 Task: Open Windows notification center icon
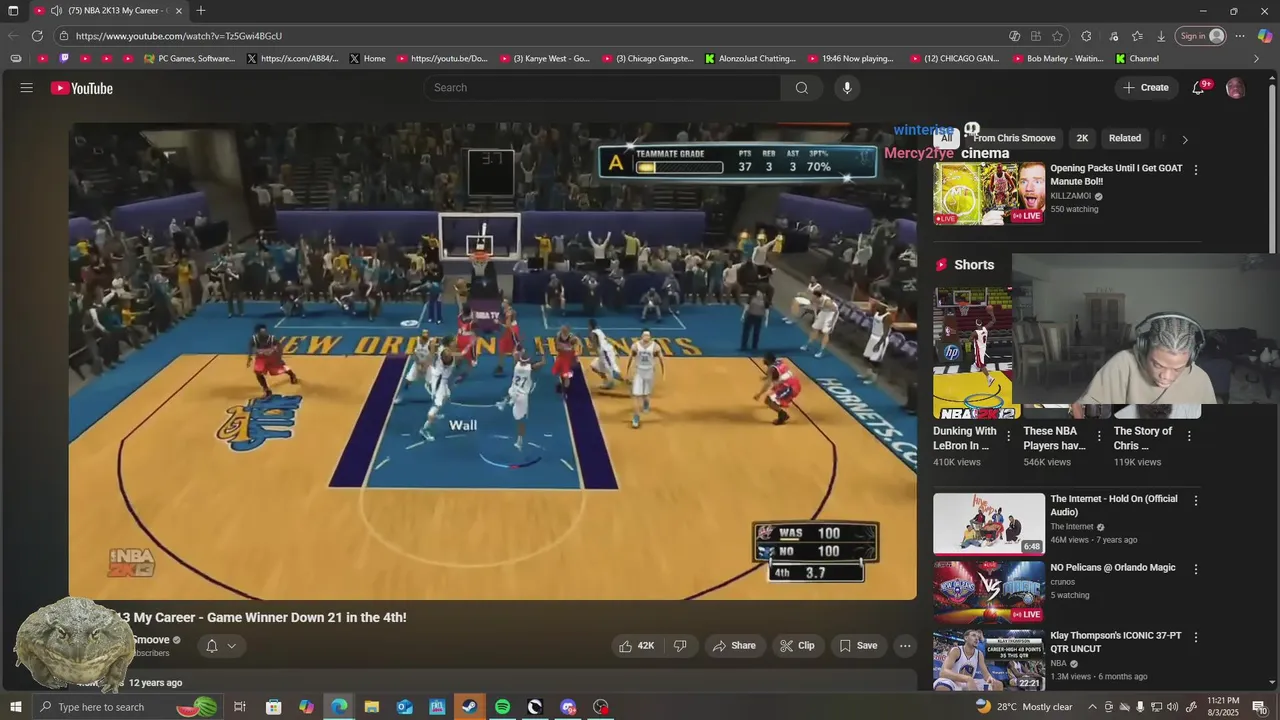1260,707
